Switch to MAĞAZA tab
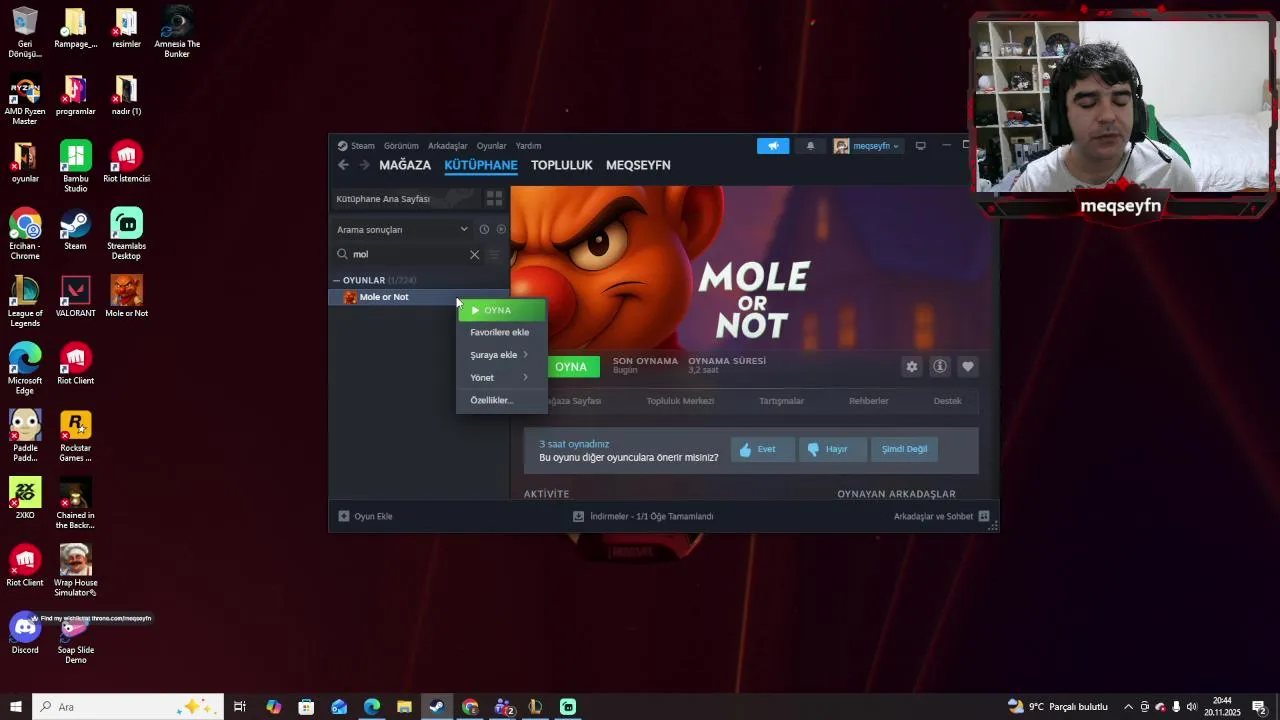Viewport: 1280px width, 720px height. click(405, 165)
